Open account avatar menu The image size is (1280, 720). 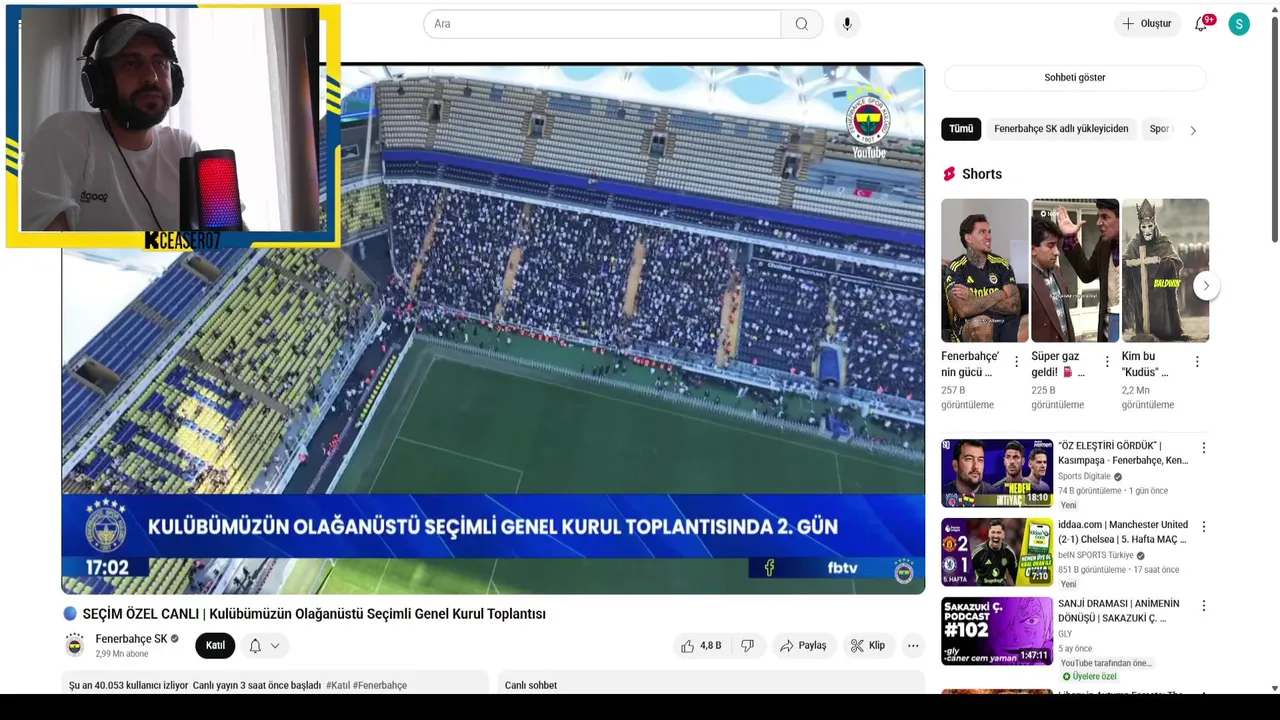(x=1239, y=24)
